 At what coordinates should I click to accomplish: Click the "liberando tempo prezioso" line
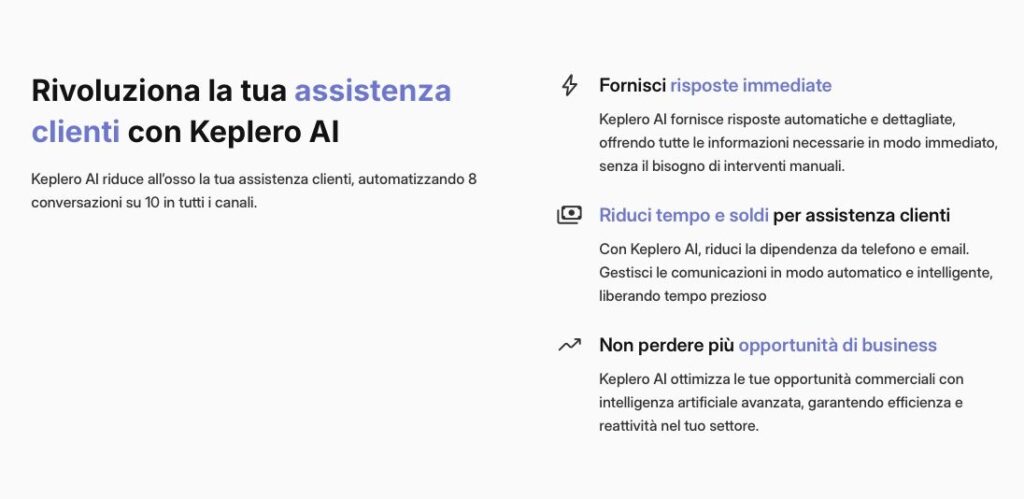[x=683, y=295]
